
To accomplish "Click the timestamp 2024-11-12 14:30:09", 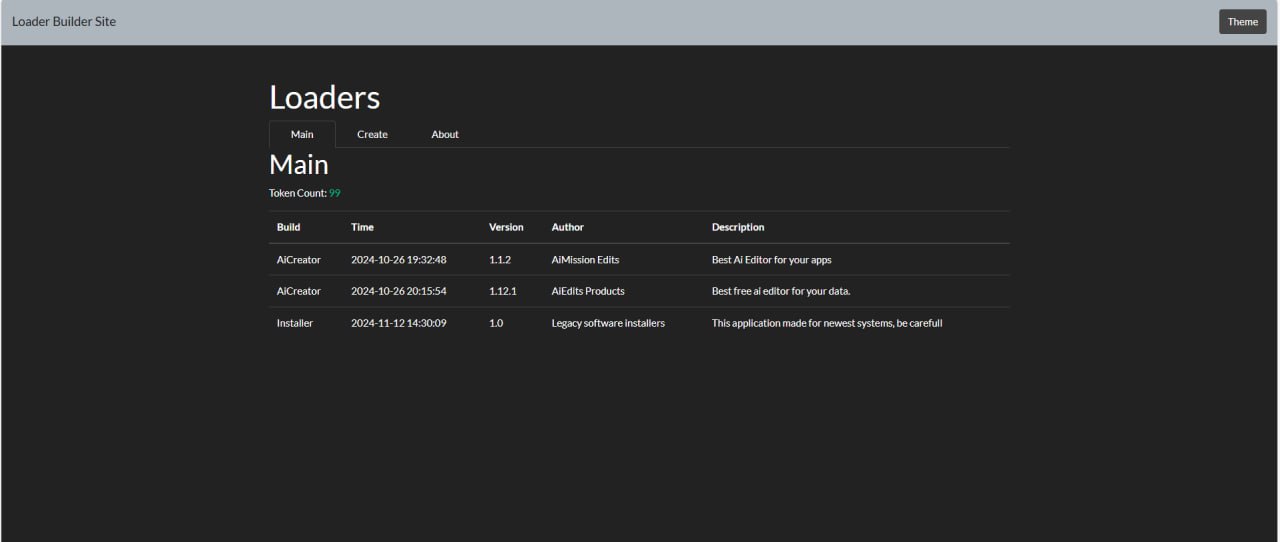I will (x=398, y=323).
